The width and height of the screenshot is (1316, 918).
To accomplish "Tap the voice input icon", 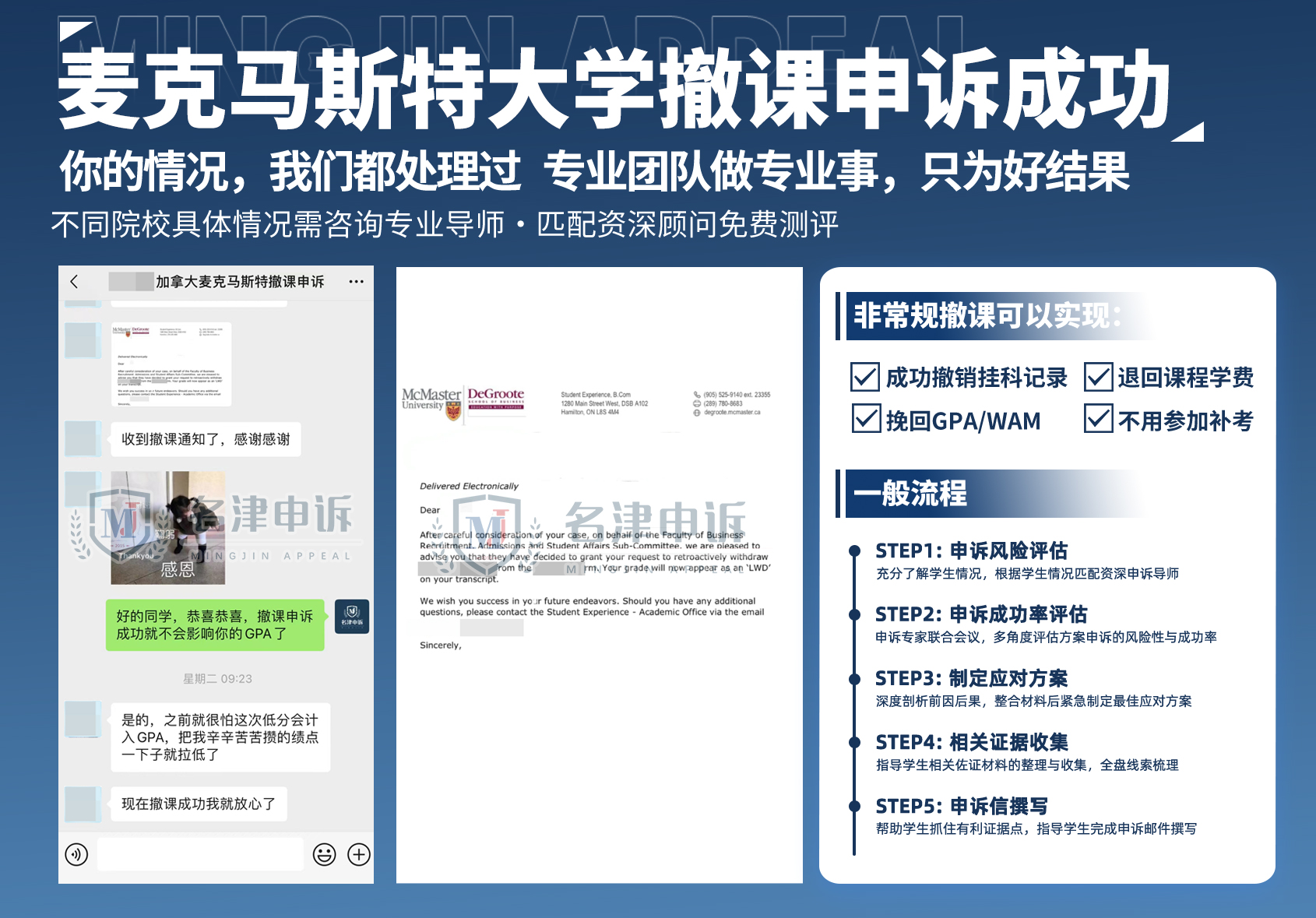I will (x=76, y=854).
